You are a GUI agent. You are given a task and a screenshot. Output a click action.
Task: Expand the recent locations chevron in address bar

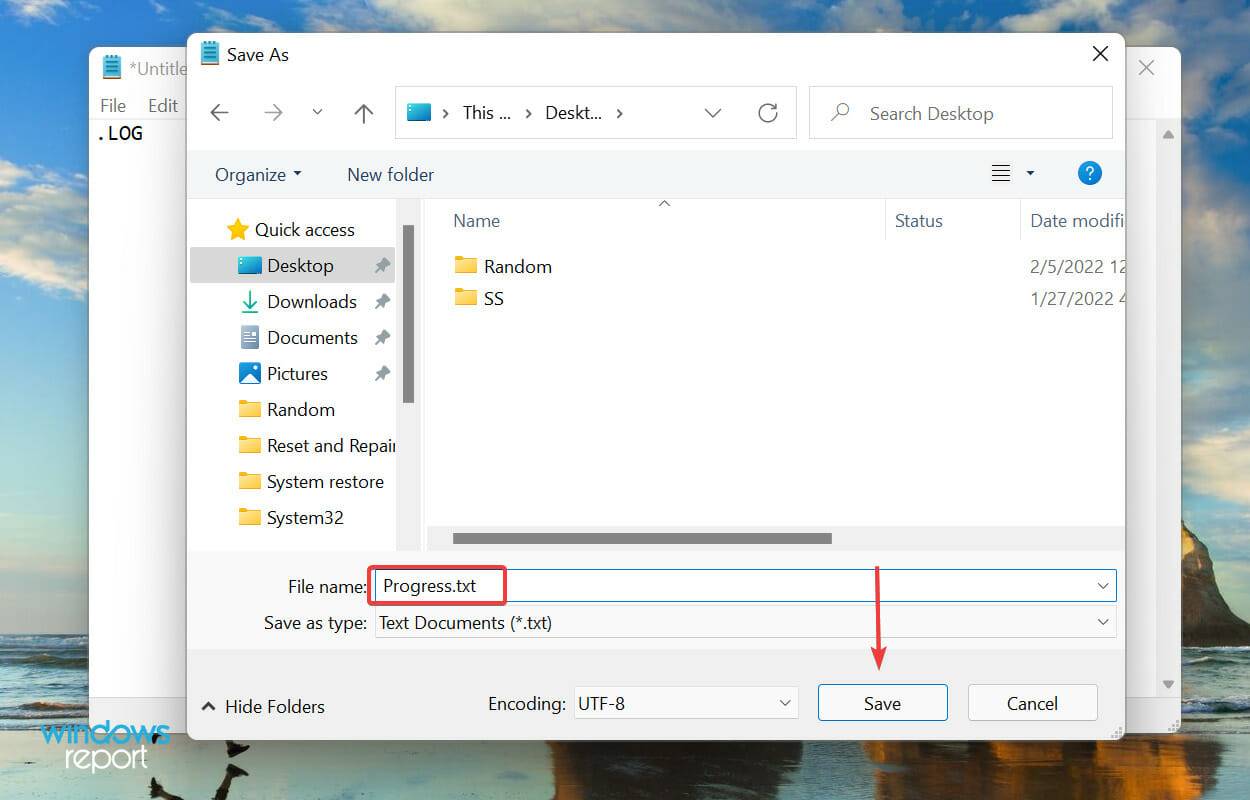pyautogui.click(x=713, y=112)
